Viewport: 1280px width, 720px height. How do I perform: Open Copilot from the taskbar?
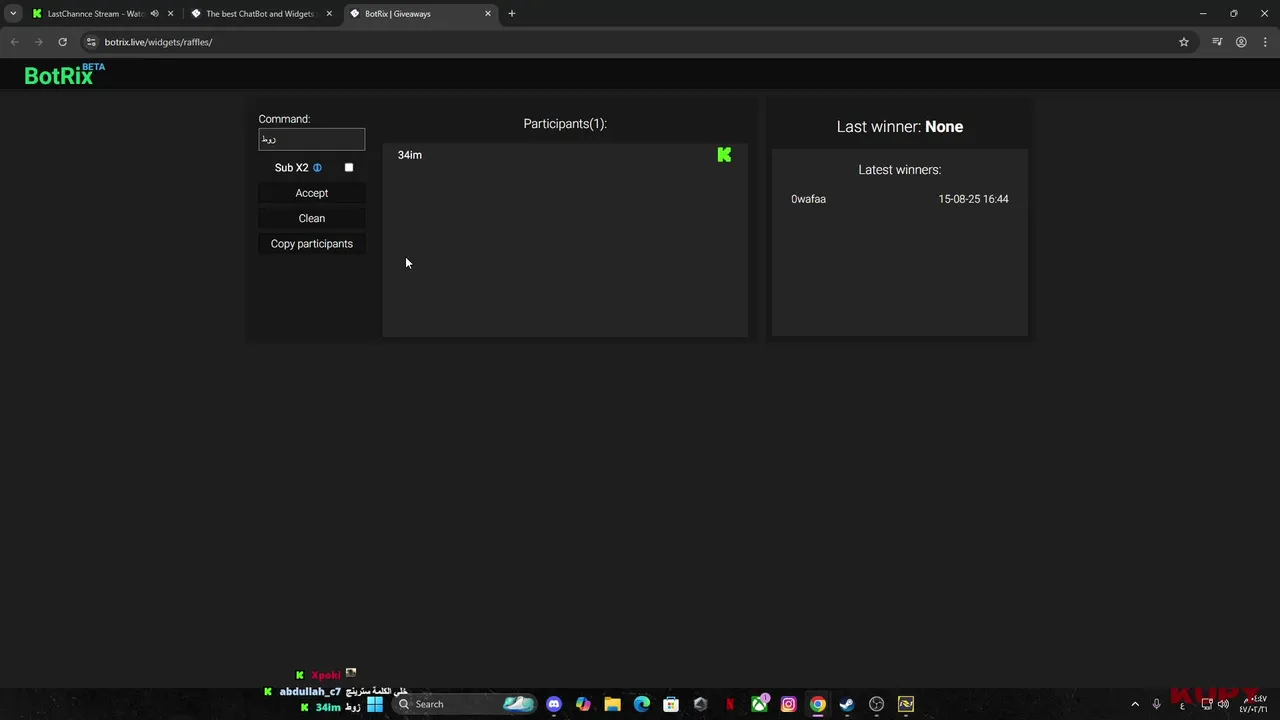tap(583, 704)
